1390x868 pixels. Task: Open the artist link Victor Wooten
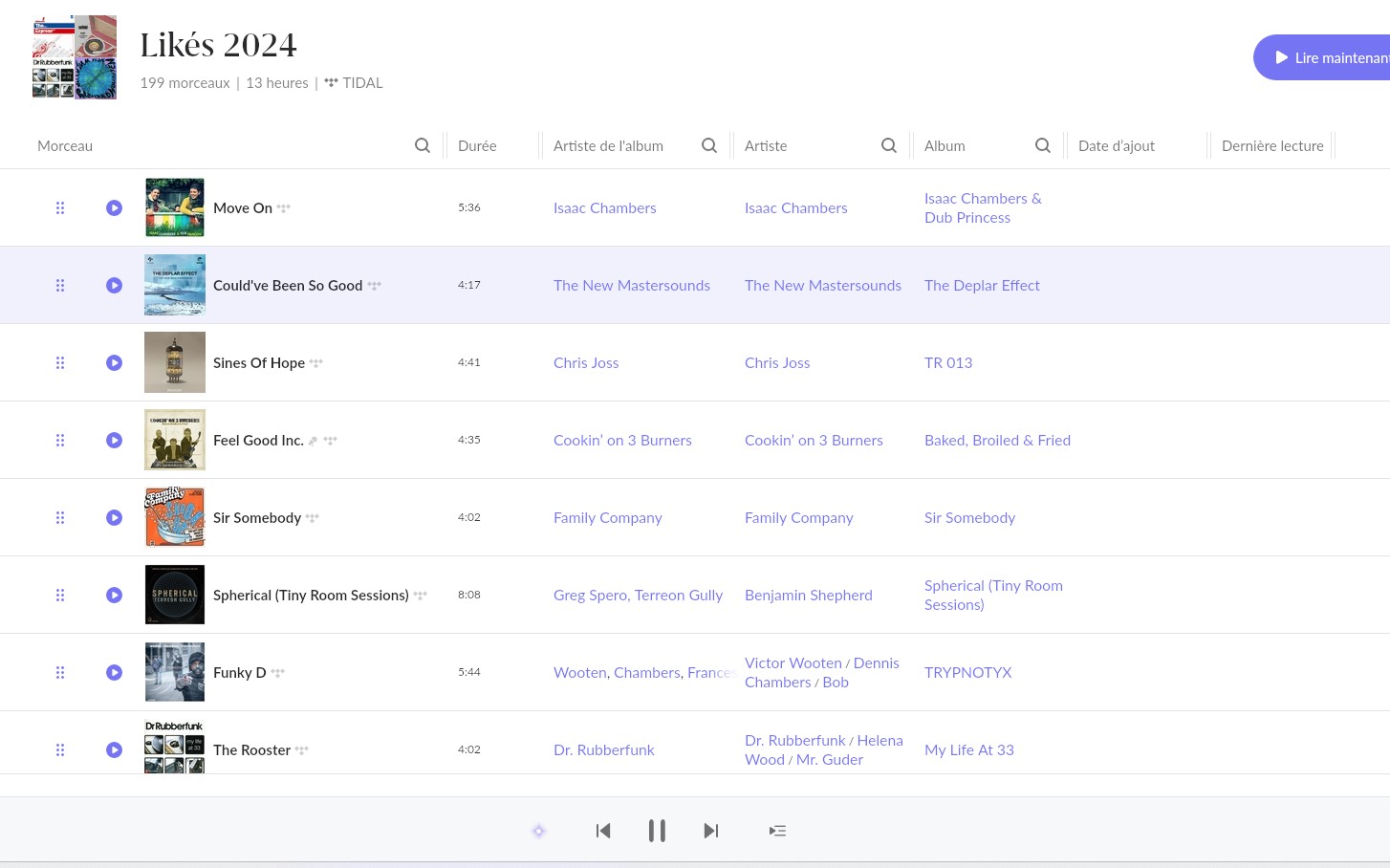(793, 662)
